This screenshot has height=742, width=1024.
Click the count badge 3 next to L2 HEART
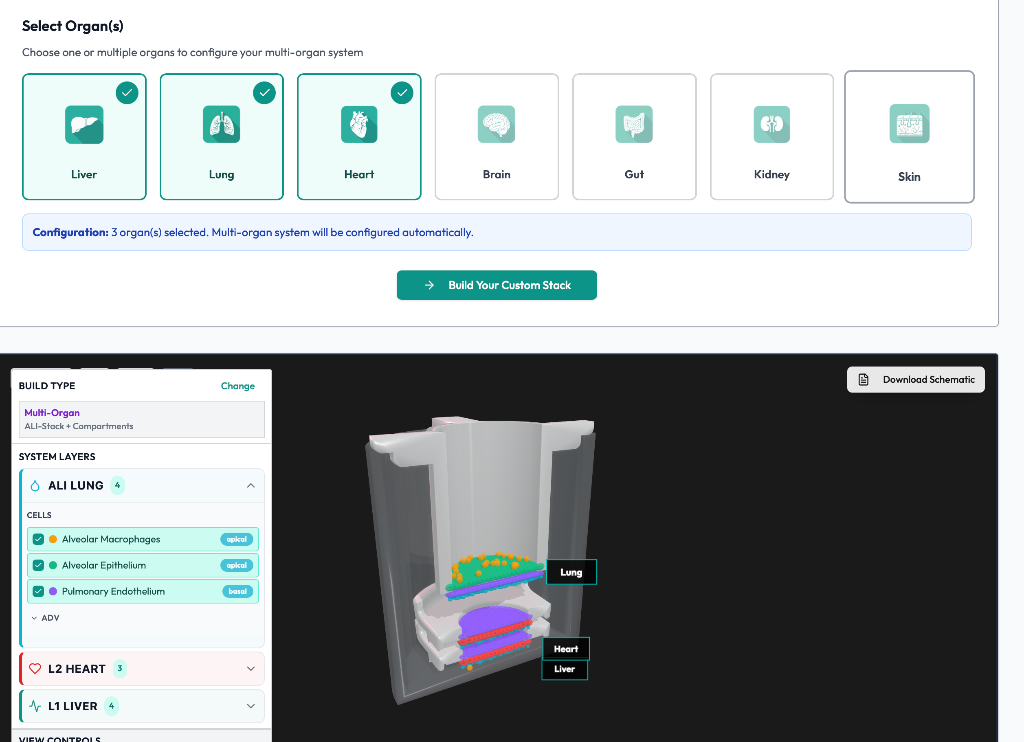coord(120,668)
